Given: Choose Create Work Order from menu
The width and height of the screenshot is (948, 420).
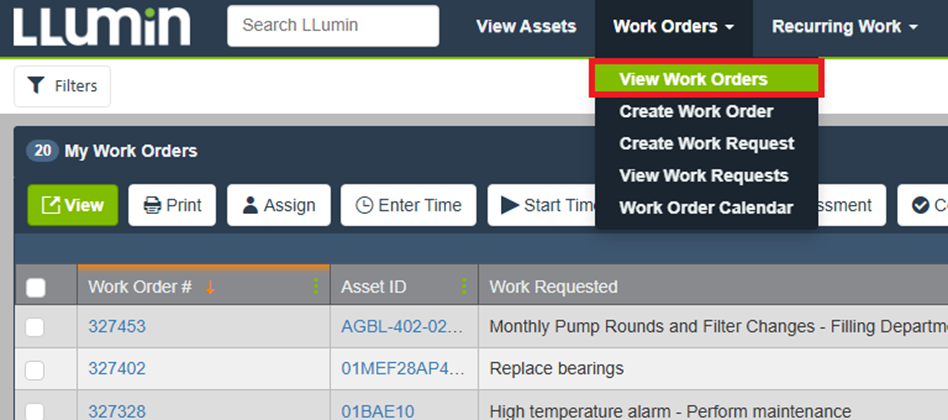Looking at the screenshot, I should [696, 111].
